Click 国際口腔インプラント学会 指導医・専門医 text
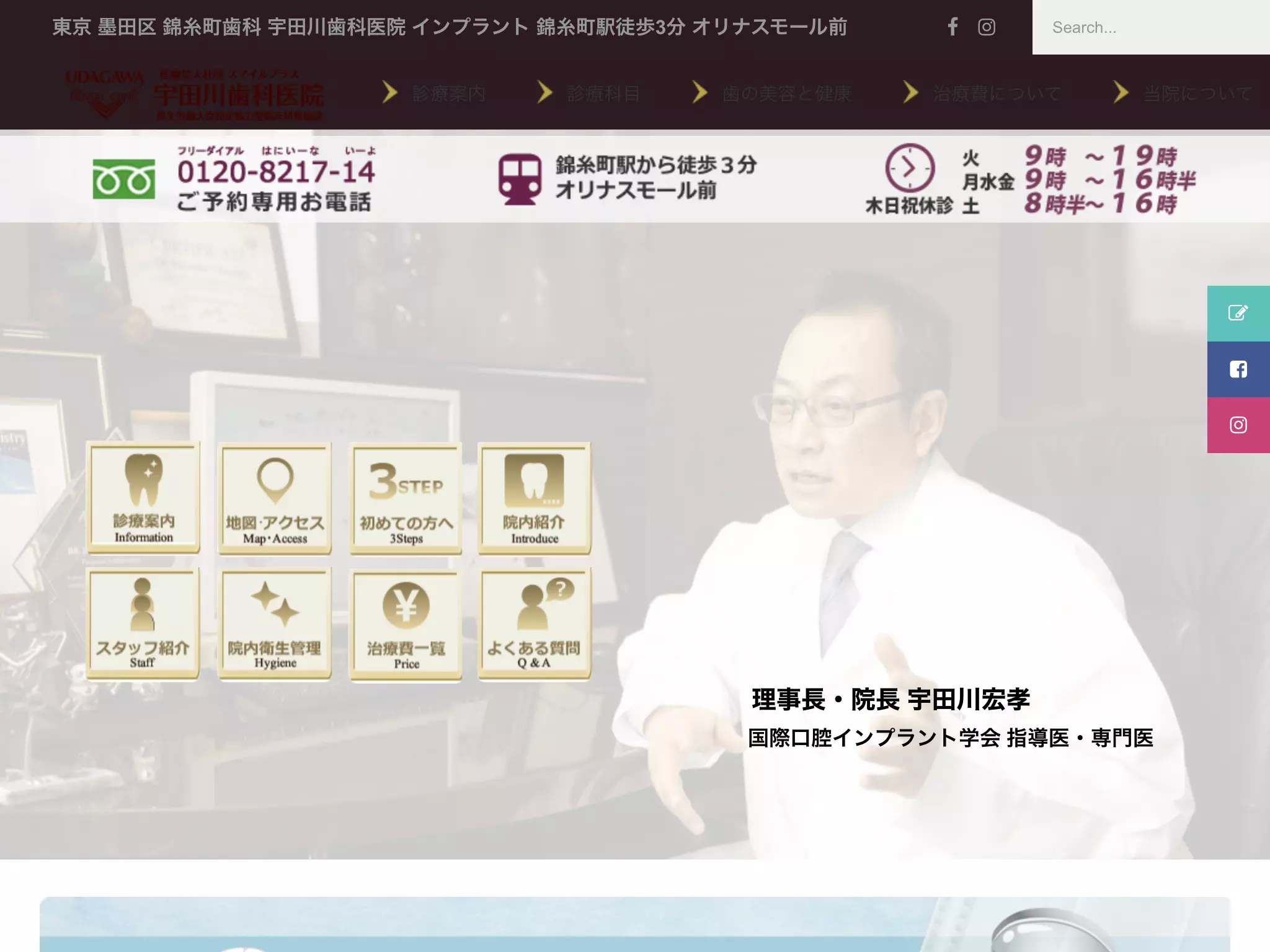 [951, 738]
